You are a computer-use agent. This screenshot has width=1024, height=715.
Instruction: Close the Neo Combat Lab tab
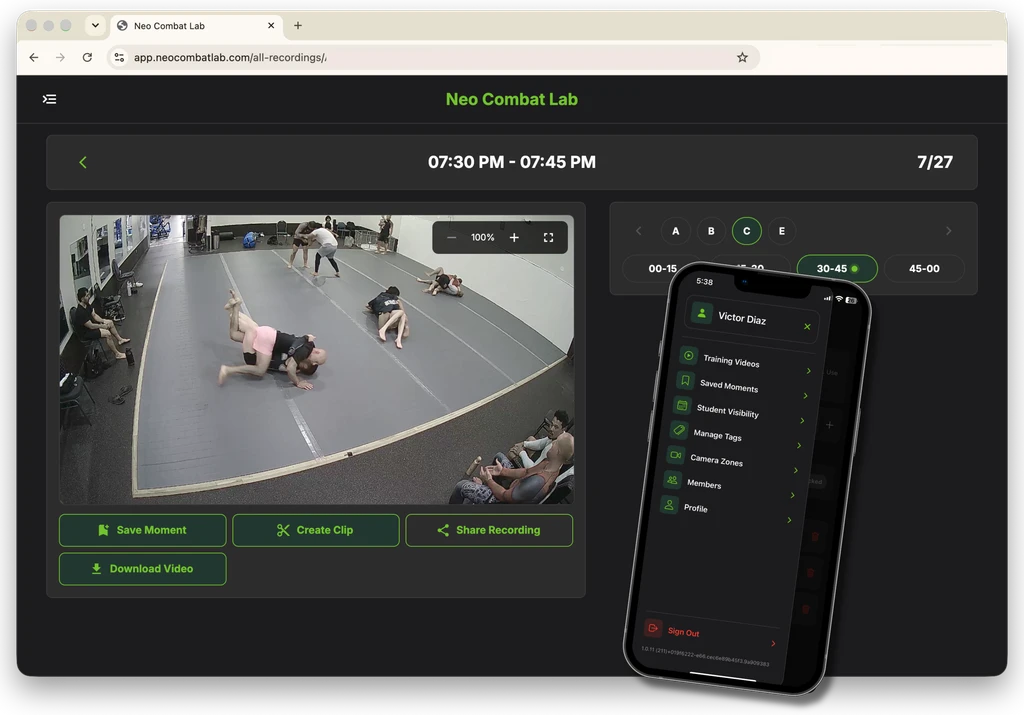pyautogui.click(x=271, y=25)
